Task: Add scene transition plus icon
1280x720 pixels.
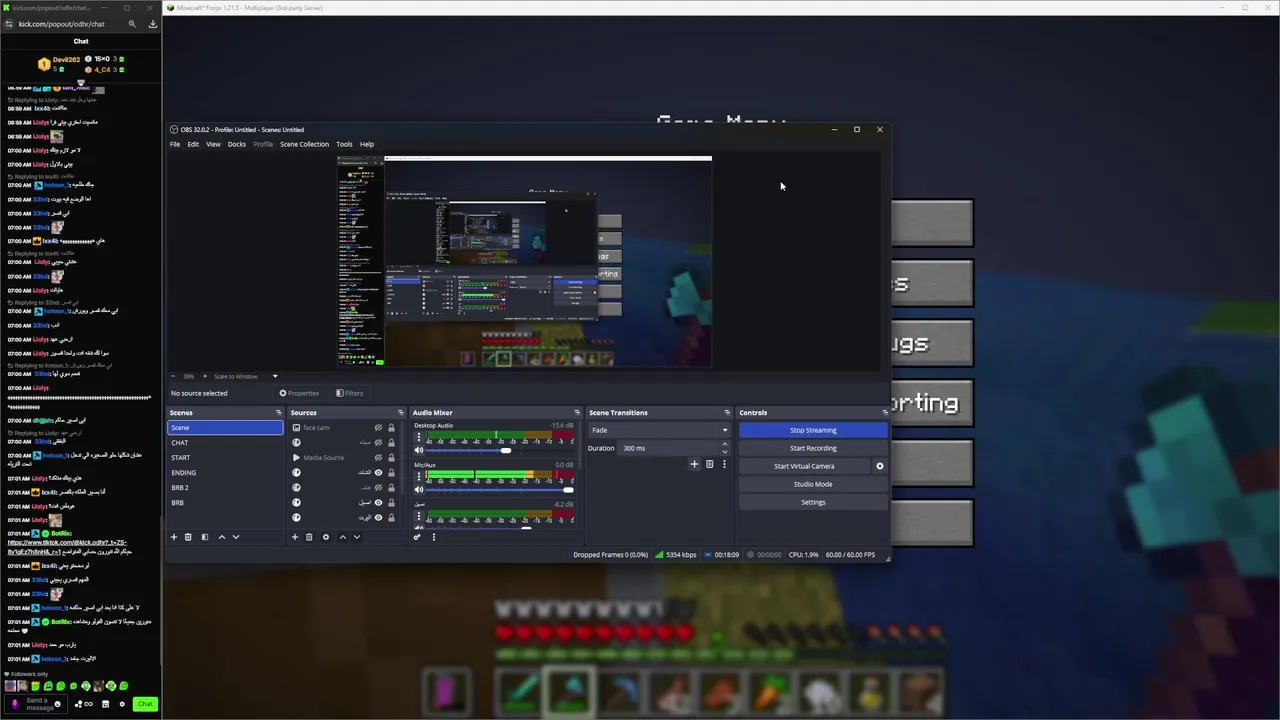Action: tap(694, 464)
